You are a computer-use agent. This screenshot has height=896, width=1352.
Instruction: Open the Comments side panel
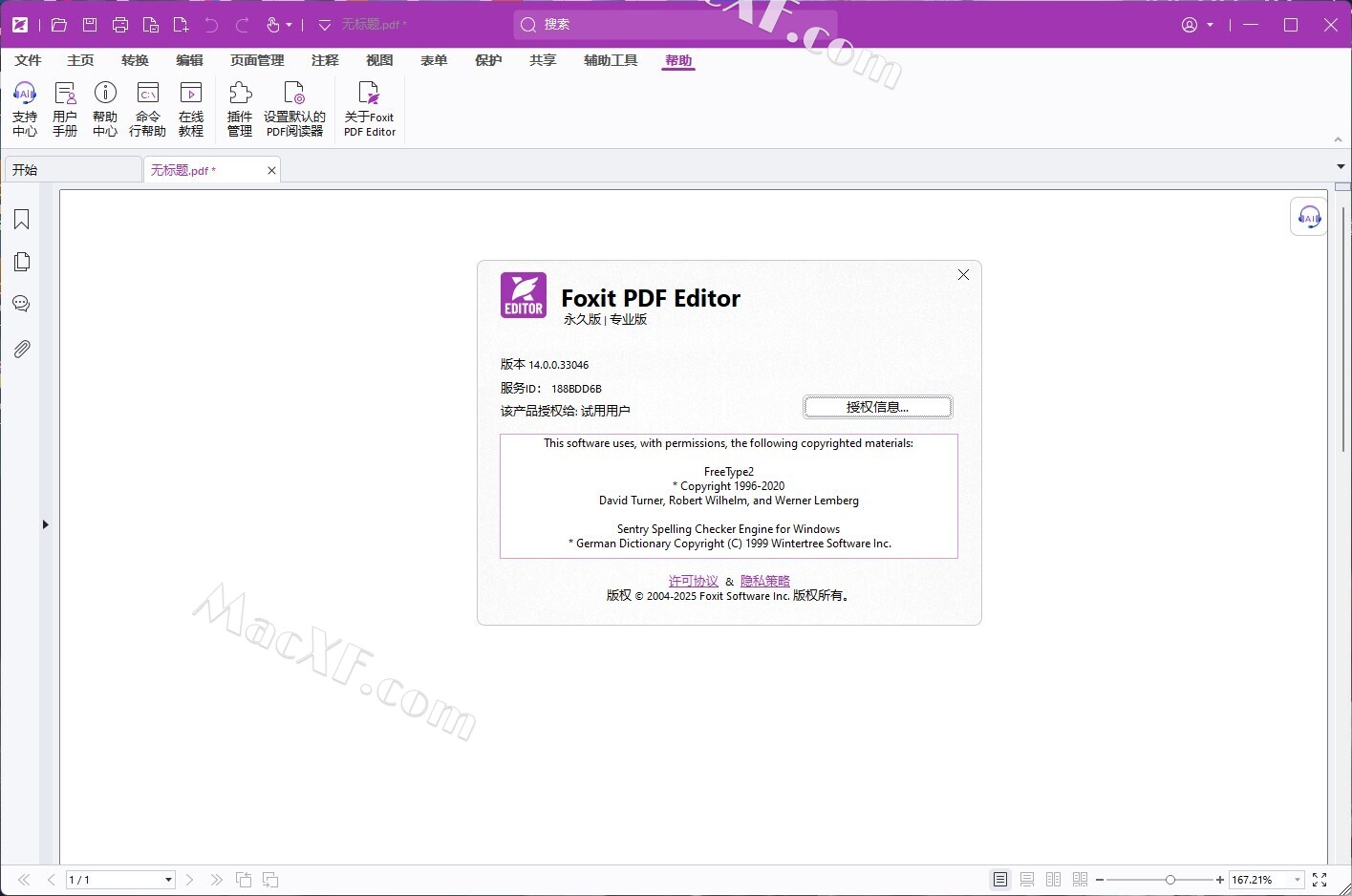(x=22, y=304)
